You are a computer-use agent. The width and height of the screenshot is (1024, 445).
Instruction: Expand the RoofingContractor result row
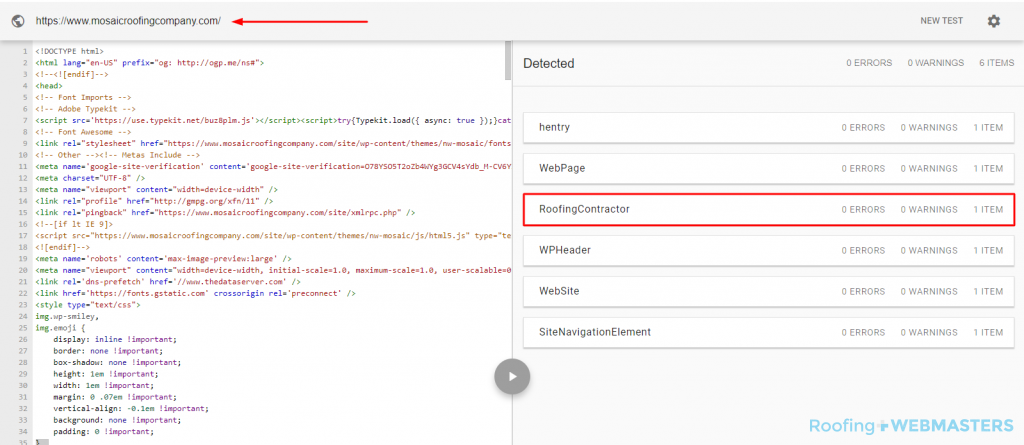tap(769, 210)
